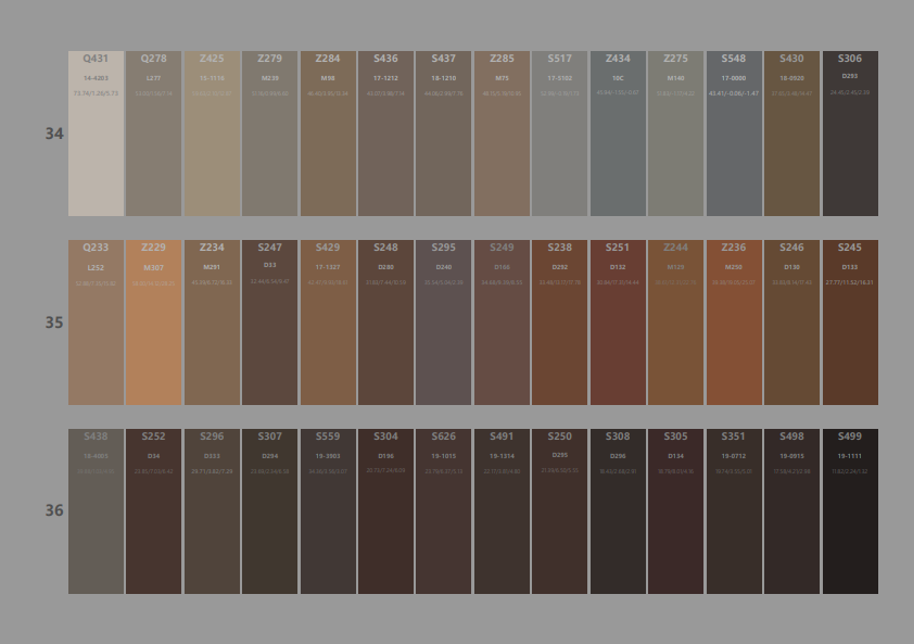The height and width of the screenshot is (644, 914).
Task: Select the S491 dark brown swatch
Action: [x=502, y=511]
